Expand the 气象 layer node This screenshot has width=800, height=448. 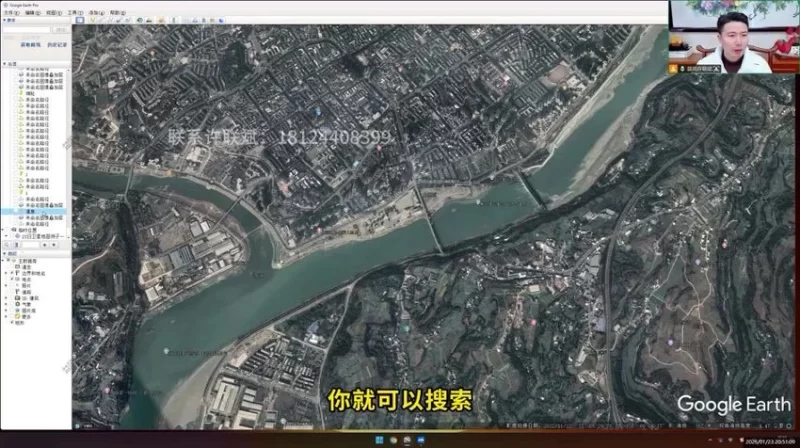[6, 304]
